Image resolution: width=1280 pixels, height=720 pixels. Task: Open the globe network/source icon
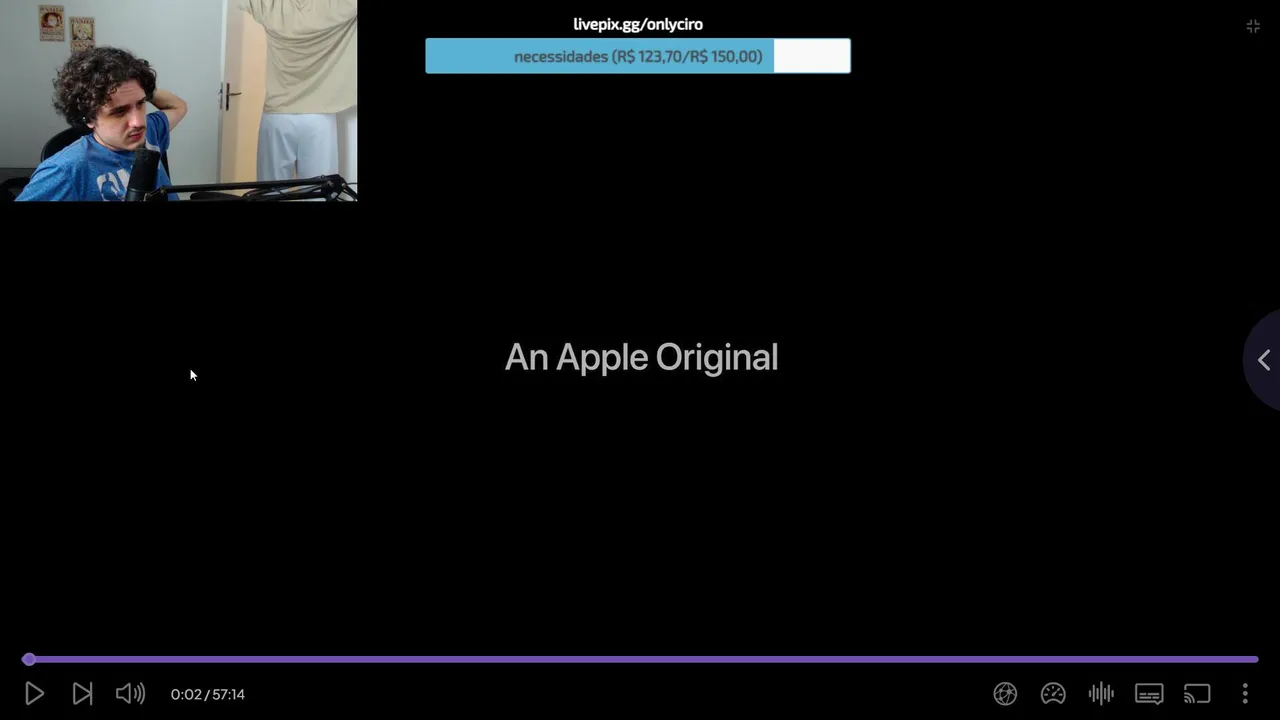pos(1005,693)
